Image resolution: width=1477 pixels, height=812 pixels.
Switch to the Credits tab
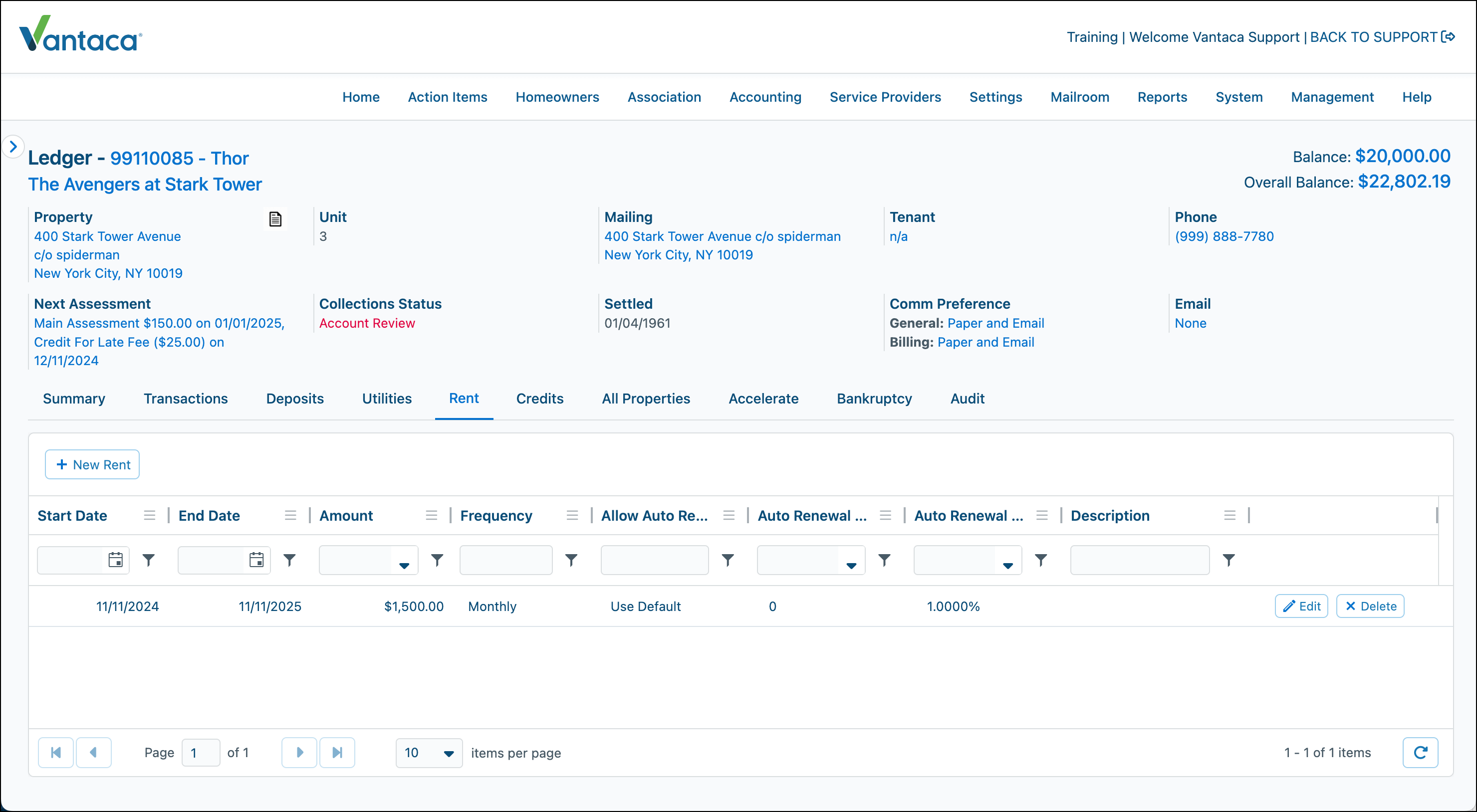click(540, 398)
